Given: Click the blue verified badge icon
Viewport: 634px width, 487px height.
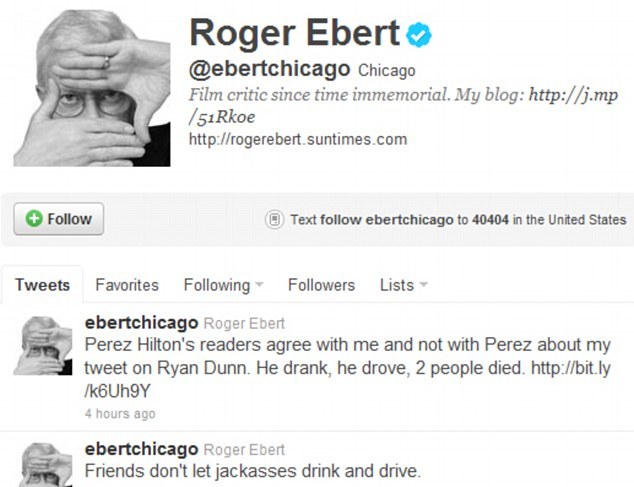Looking at the screenshot, I should point(419,35).
